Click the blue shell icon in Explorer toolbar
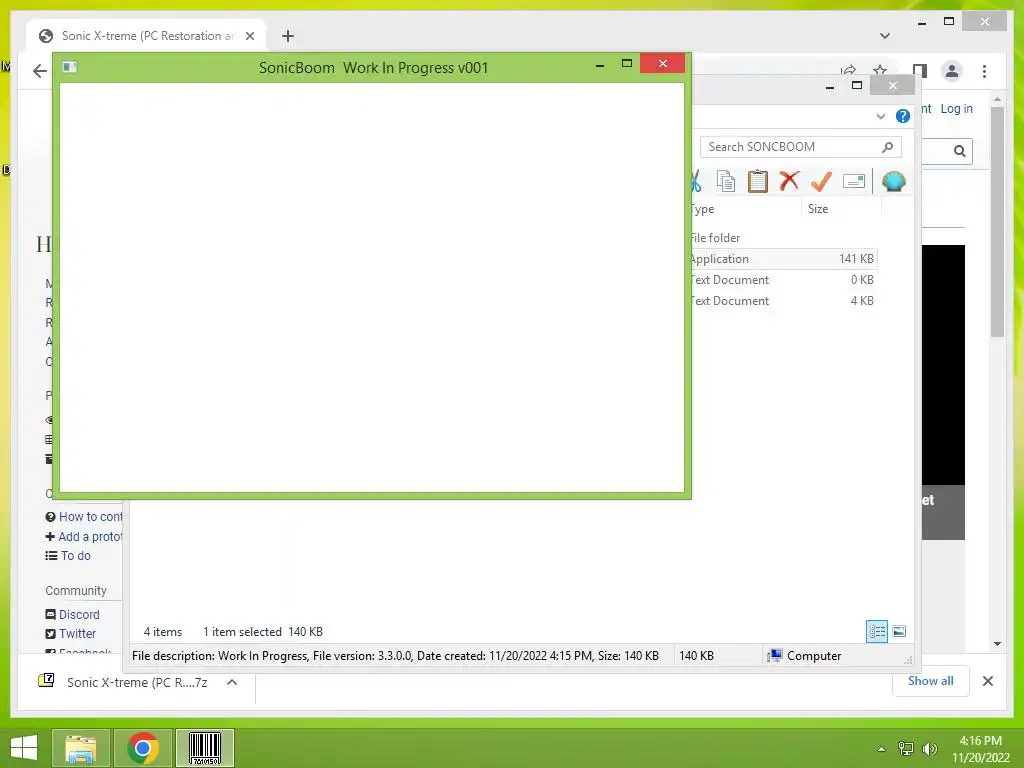The width and height of the screenshot is (1024, 768). click(x=893, y=181)
